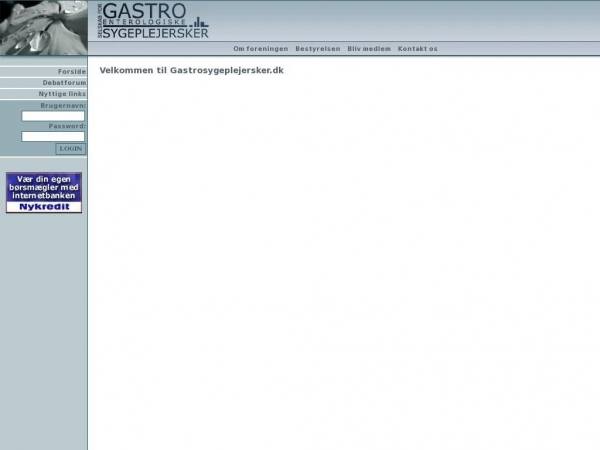Focus the Brugernavn text field
600x450 pixels.
coord(53,116)
